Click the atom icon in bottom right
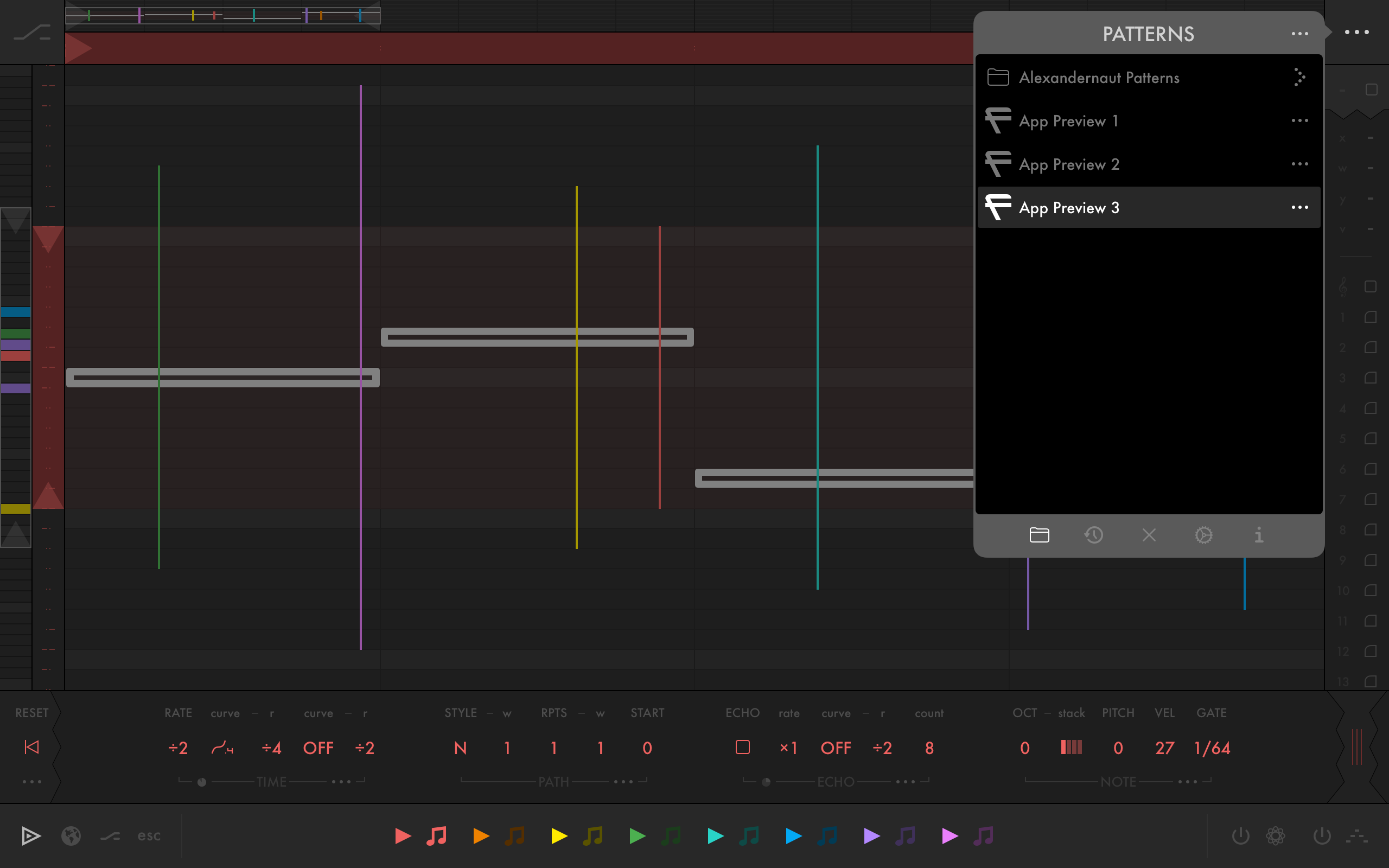Viewport: 1389px width, 868px height. (x=1276, y=836)
